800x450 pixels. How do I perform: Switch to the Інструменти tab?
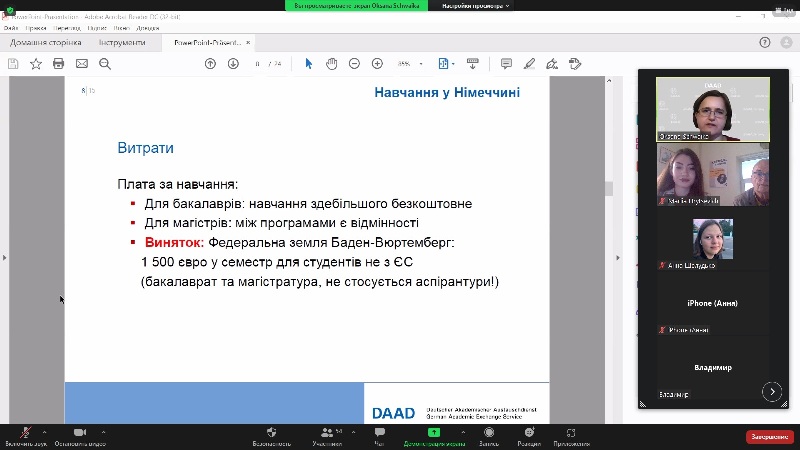[x=122, y=42]
